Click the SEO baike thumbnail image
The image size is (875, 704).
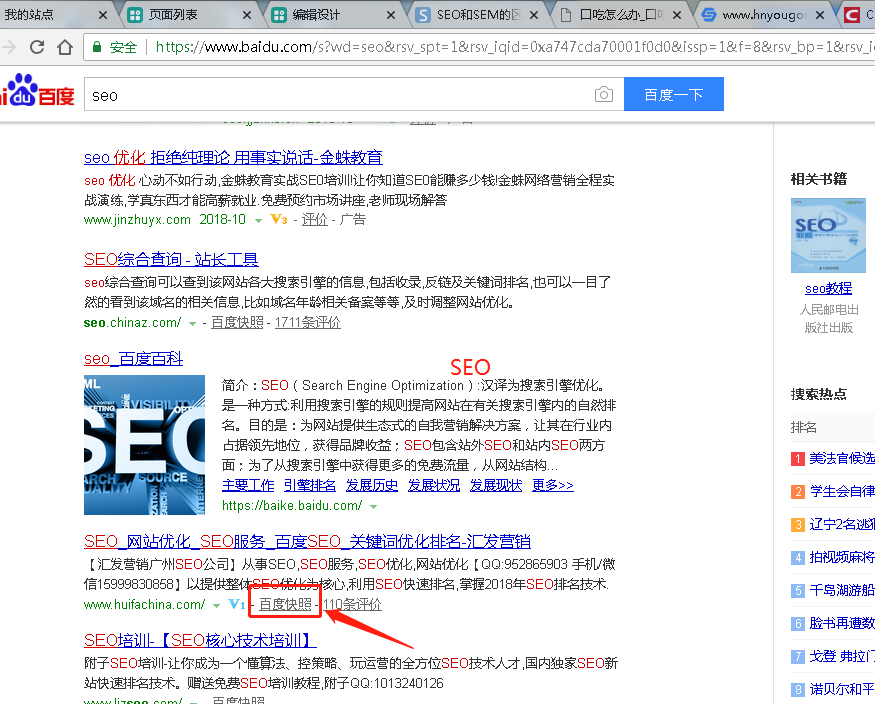coord(145,445)
